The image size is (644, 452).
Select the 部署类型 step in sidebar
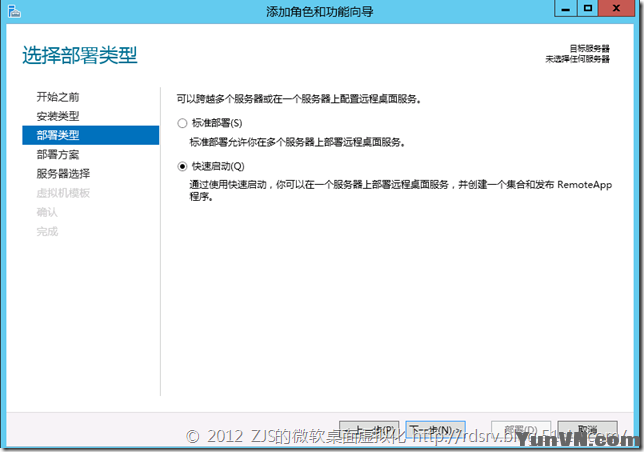(90, 135)
